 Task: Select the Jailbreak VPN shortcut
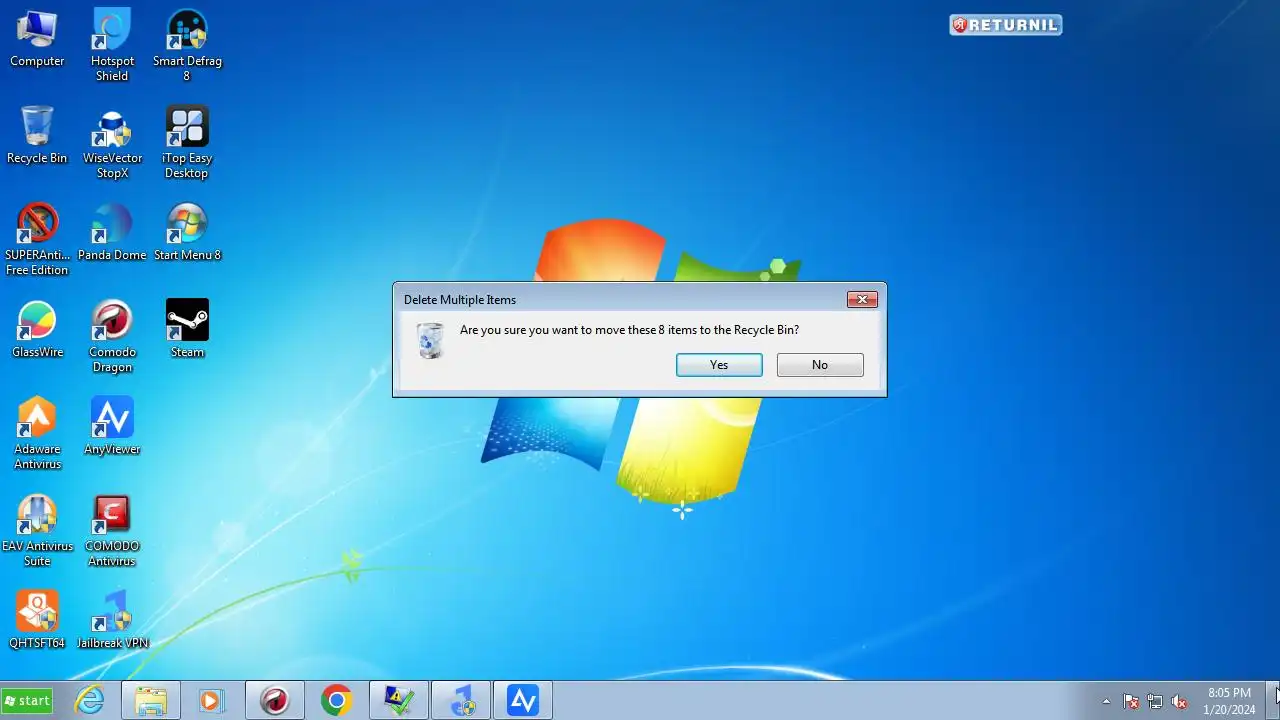point(112,621)
